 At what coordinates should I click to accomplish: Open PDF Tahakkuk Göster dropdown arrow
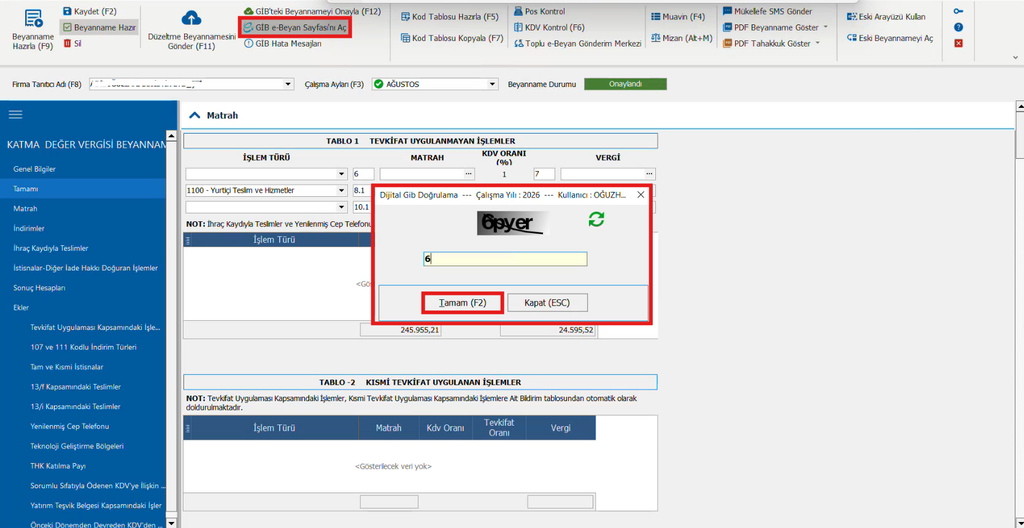tap(817, 44)
